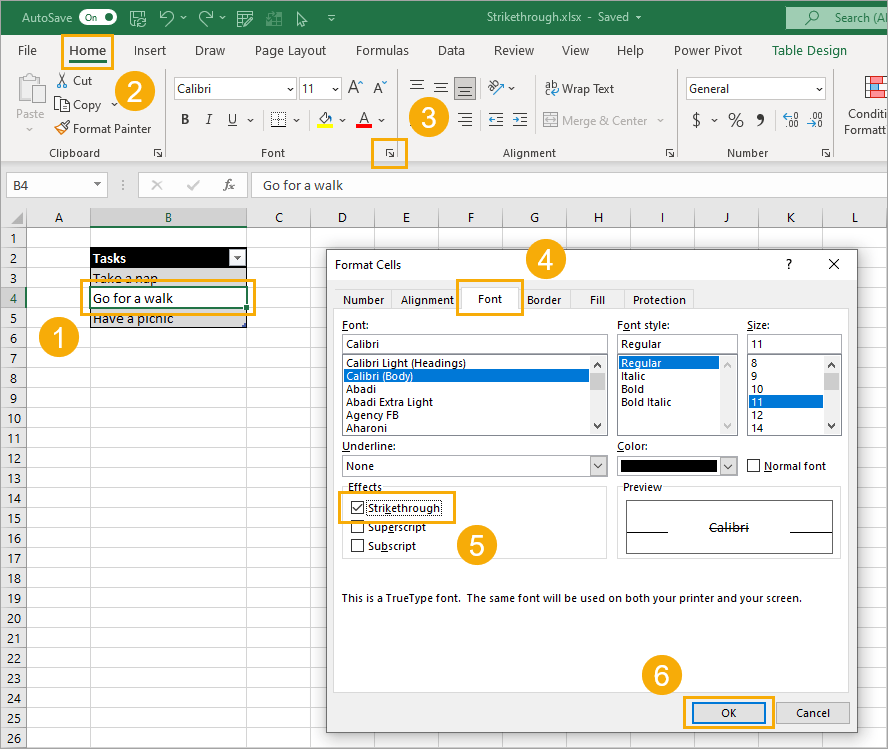Open the Underline style dropdown in Format Cells
This screenshot has height=749, width=888.
point(597,466)
